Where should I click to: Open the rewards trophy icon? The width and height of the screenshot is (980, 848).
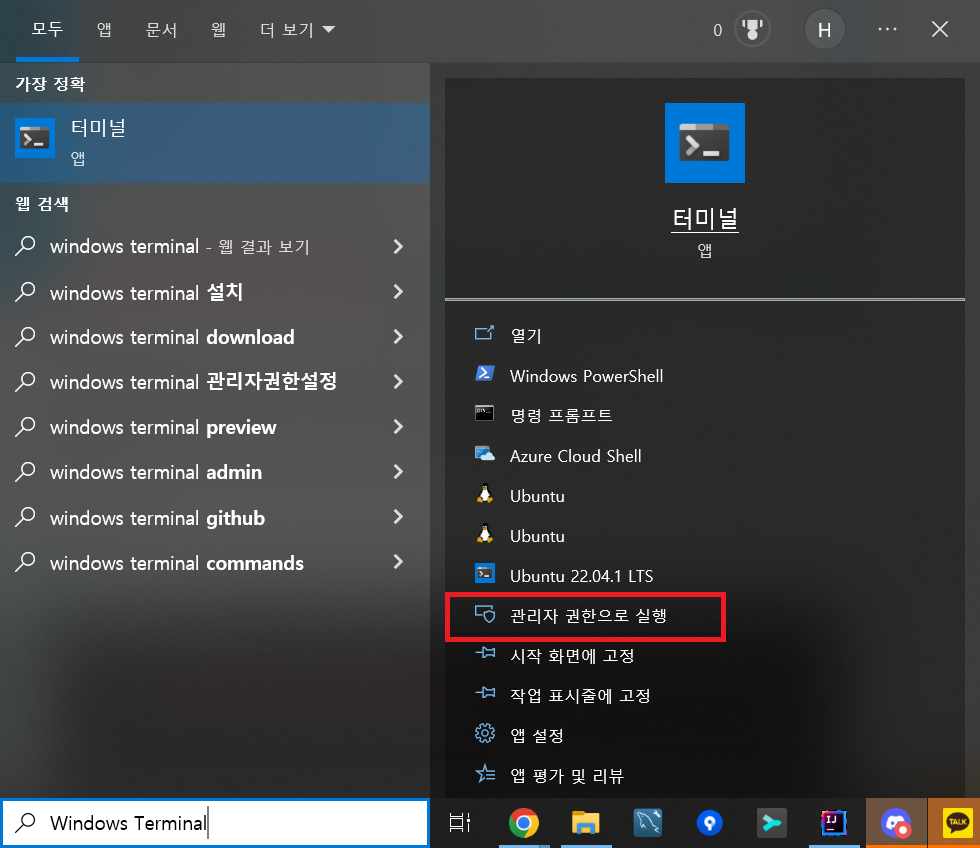pyautogui.click(x=752, y=29)
